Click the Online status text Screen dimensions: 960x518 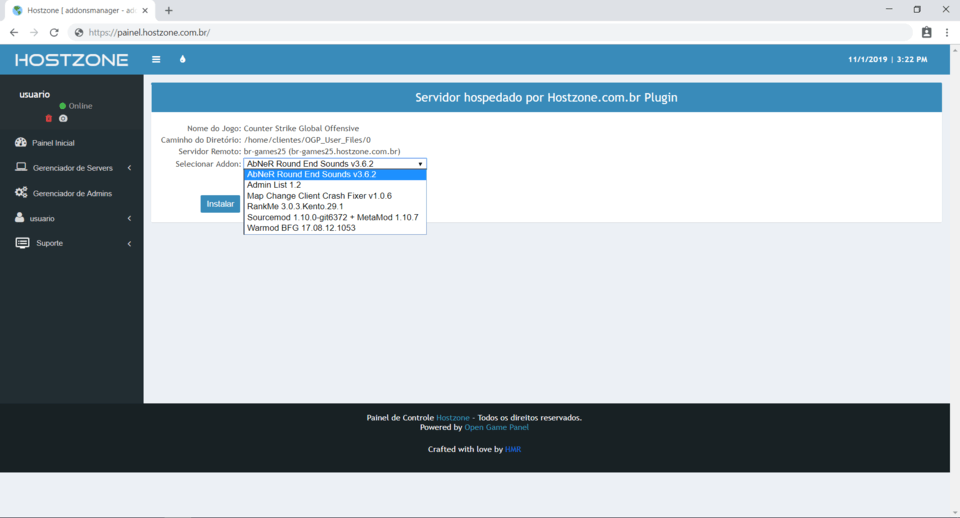(x=80, y=106)
